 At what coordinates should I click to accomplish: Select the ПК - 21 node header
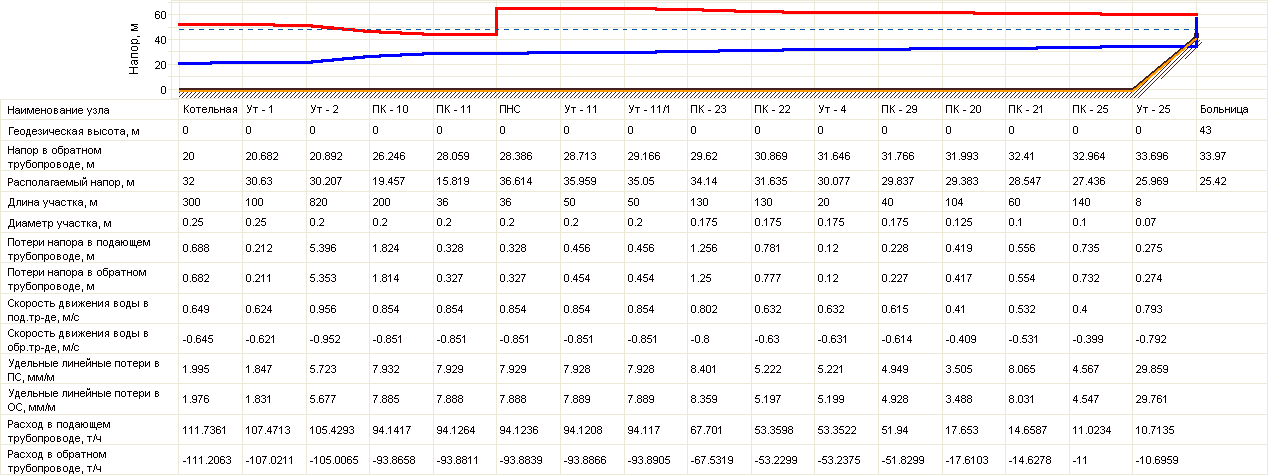coord(1027,109)
